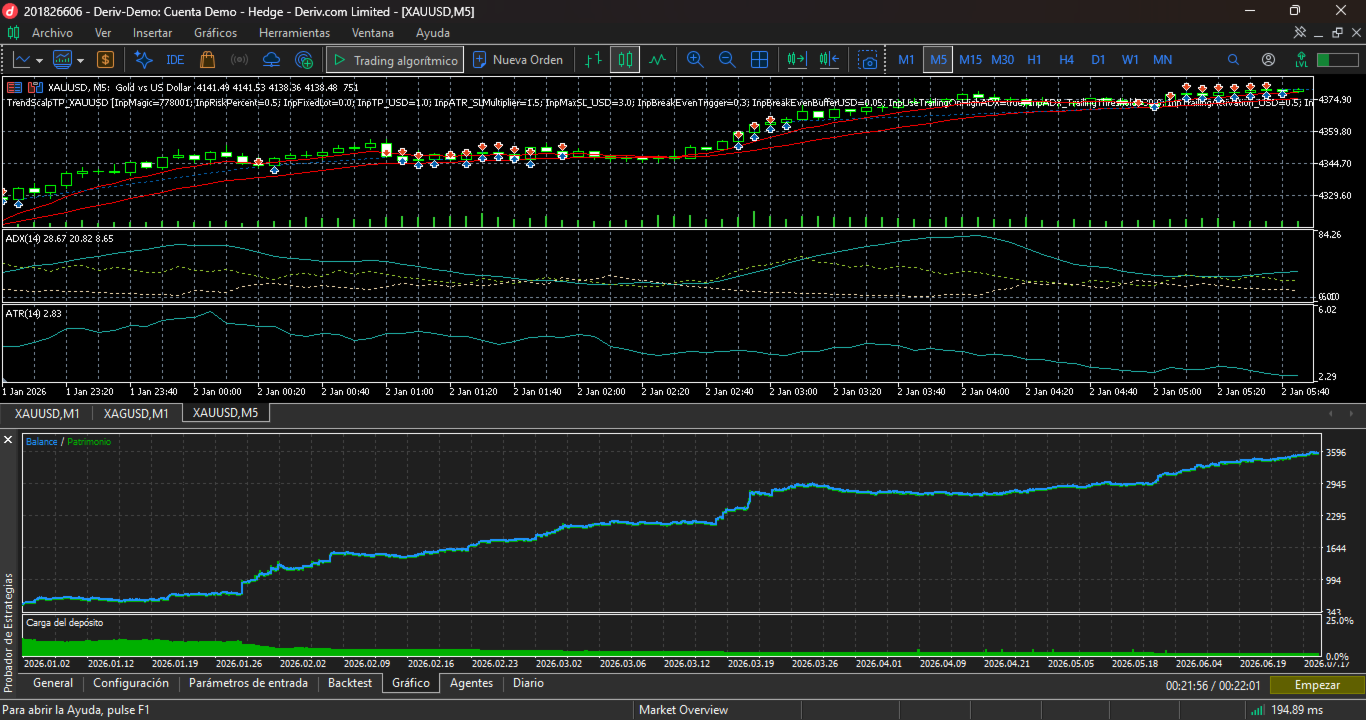
Task: Open the tester General tab
Action: coord(53,683)
